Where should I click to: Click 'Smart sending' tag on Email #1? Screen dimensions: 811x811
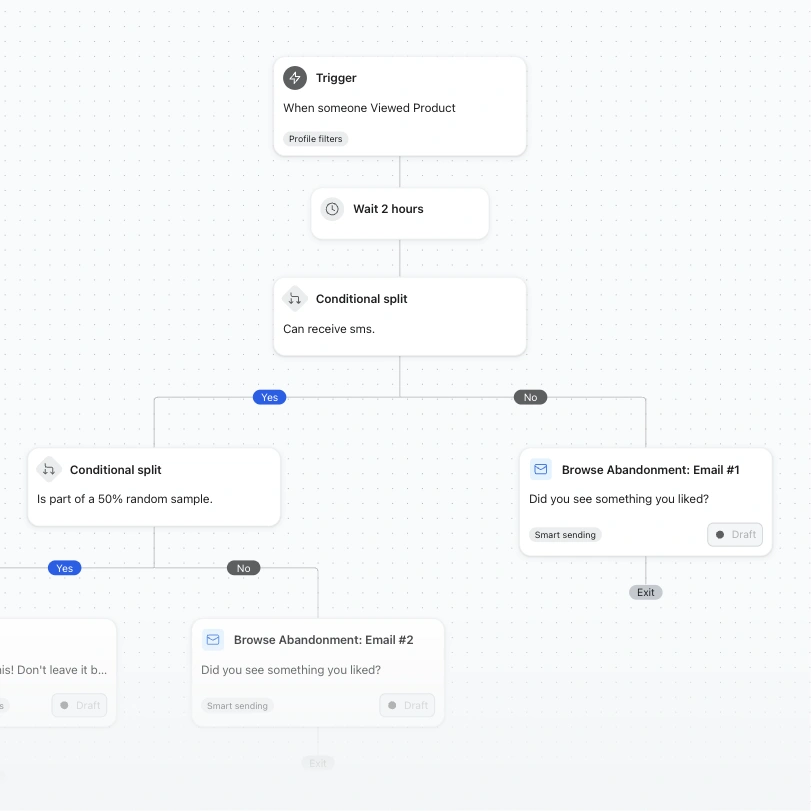pos(565,535)
